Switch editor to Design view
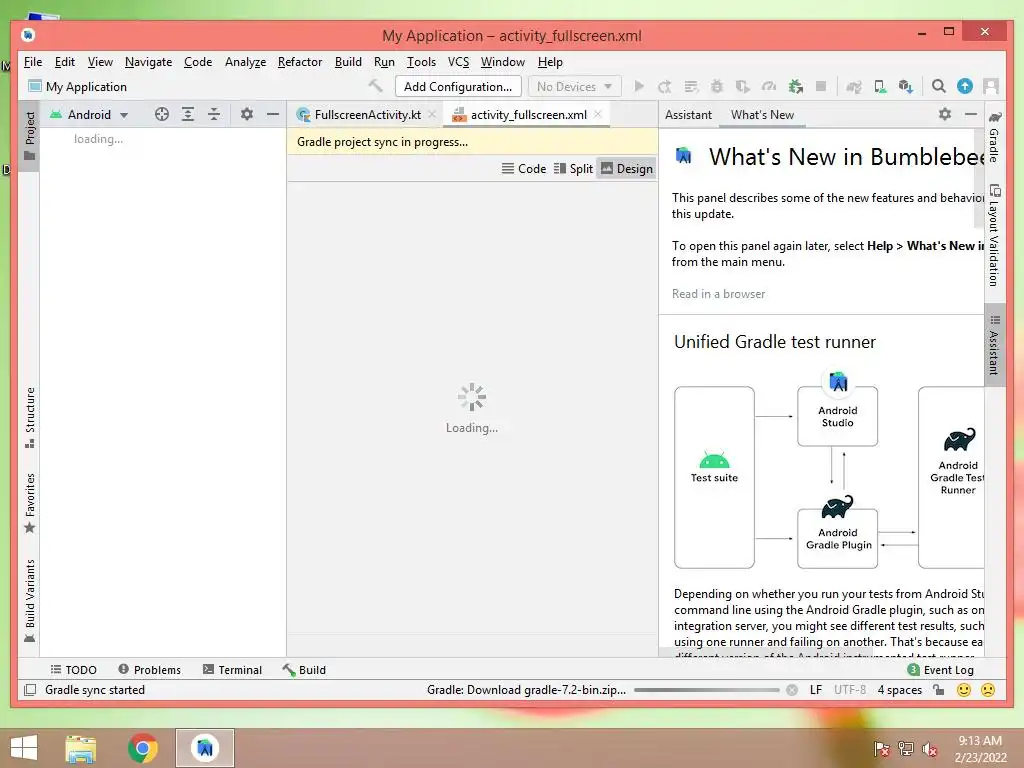1024x768 pixels. coord(627,168)
